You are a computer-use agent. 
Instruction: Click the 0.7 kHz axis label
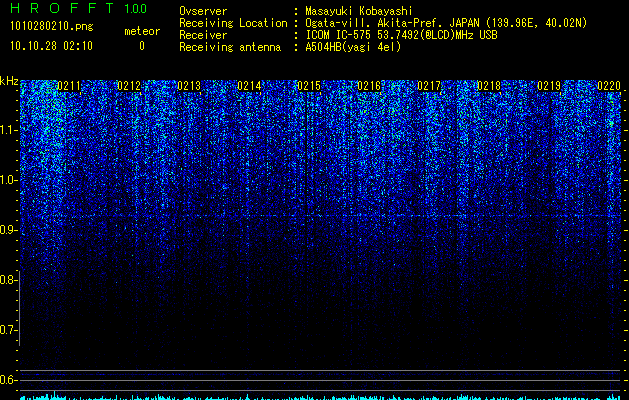[8, 330]
